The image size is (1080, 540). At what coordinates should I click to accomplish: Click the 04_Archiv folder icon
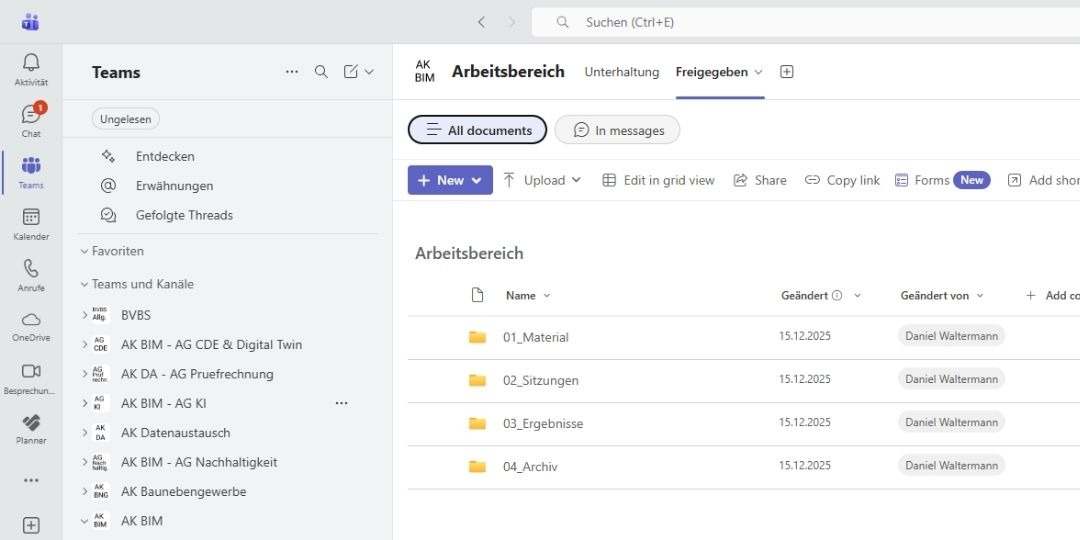(477, 466)
